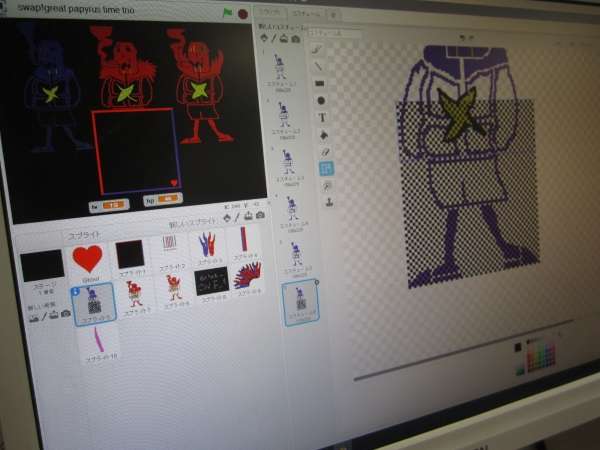Select the second red character sprite thumbnail
This screenshot has height=450, width=600.
[174, 292]
